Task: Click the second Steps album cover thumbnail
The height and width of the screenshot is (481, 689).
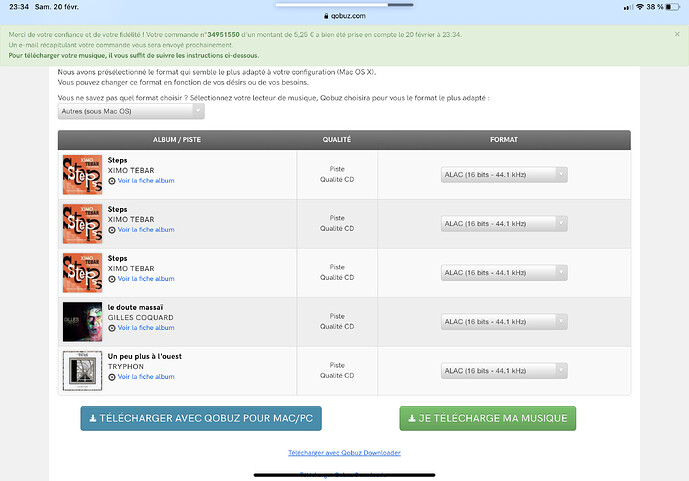Action: pyautogui.click(x=82, y=224)
